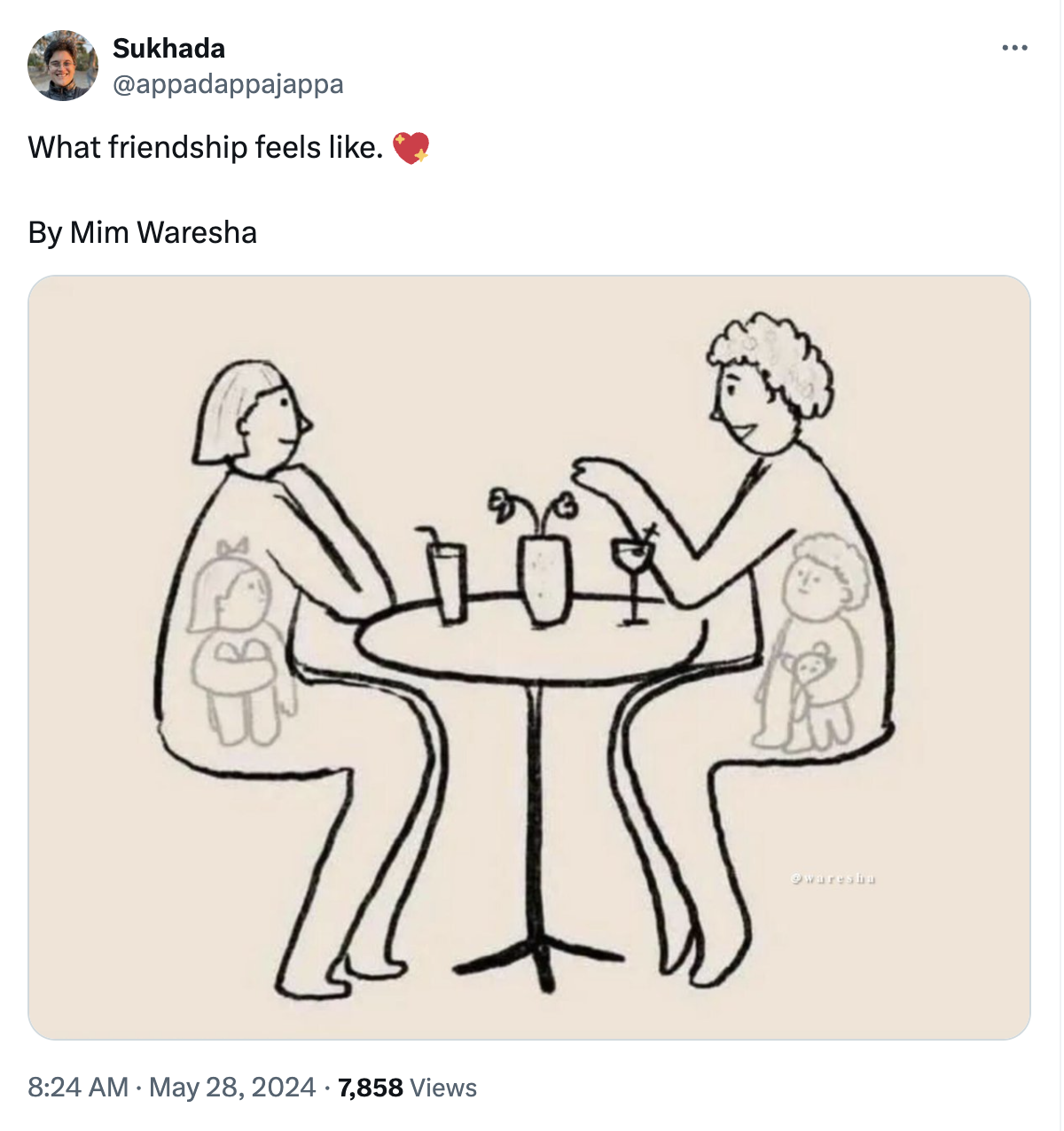Click the May 28, 2024 date

[x=232, y=1087]
